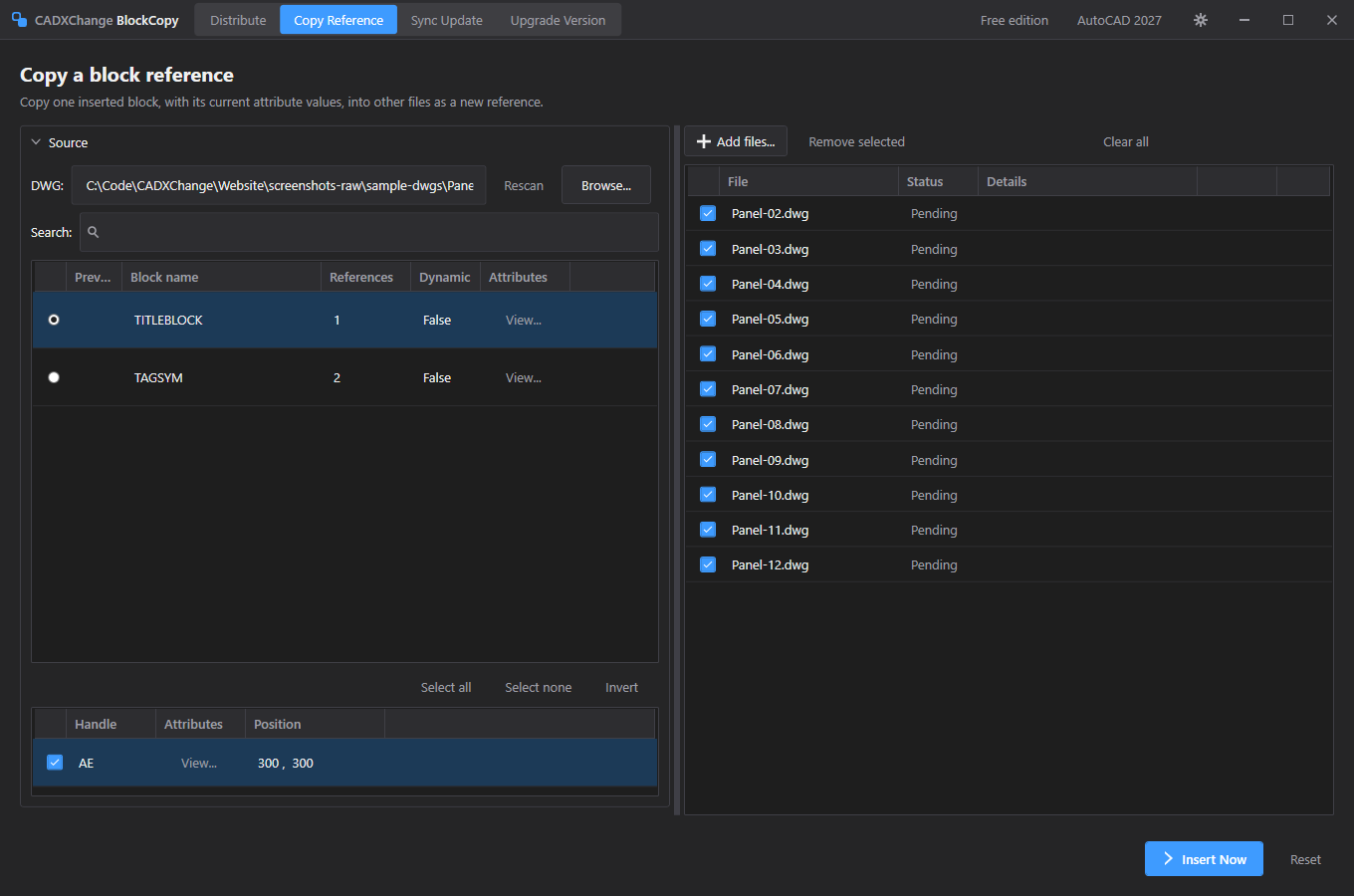Uncheck the Panel-04.dwg checkbox
The height and width of the screenshot is (896, 1354).
click(x=708, y=284)
